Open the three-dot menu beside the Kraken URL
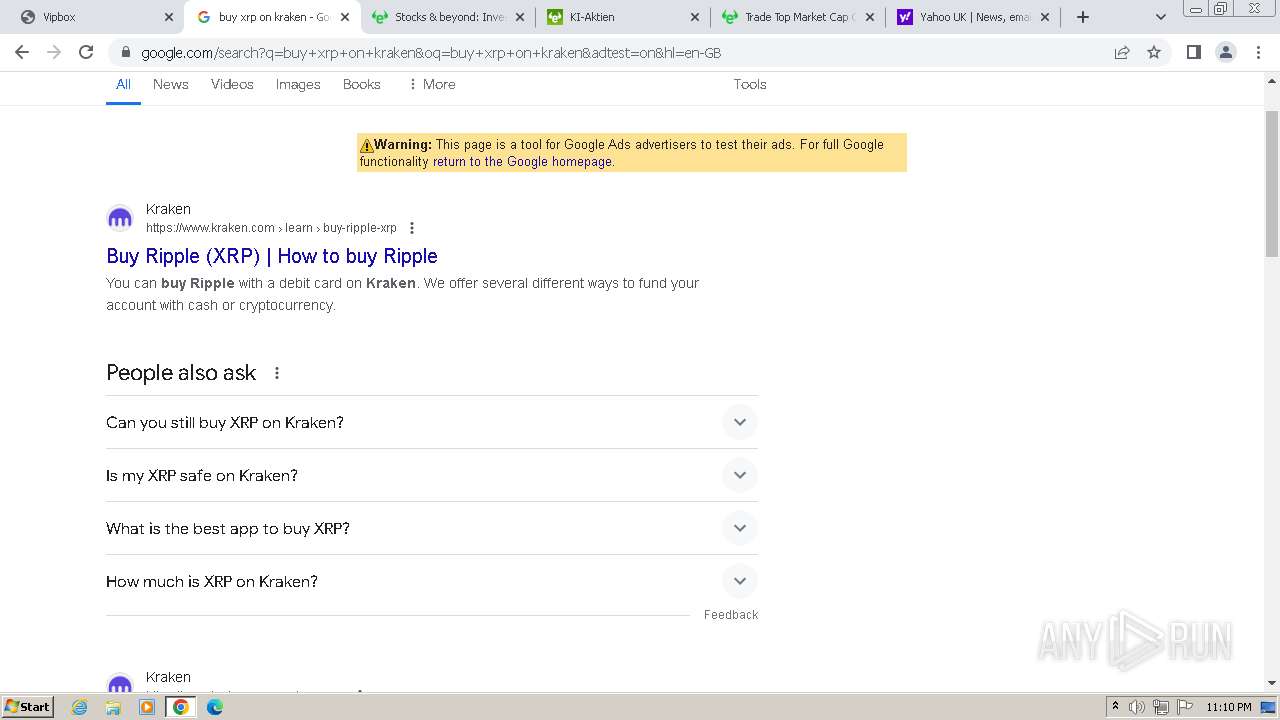The width and height of the screenshot is (1280, 720). click(x=412, y=228)
